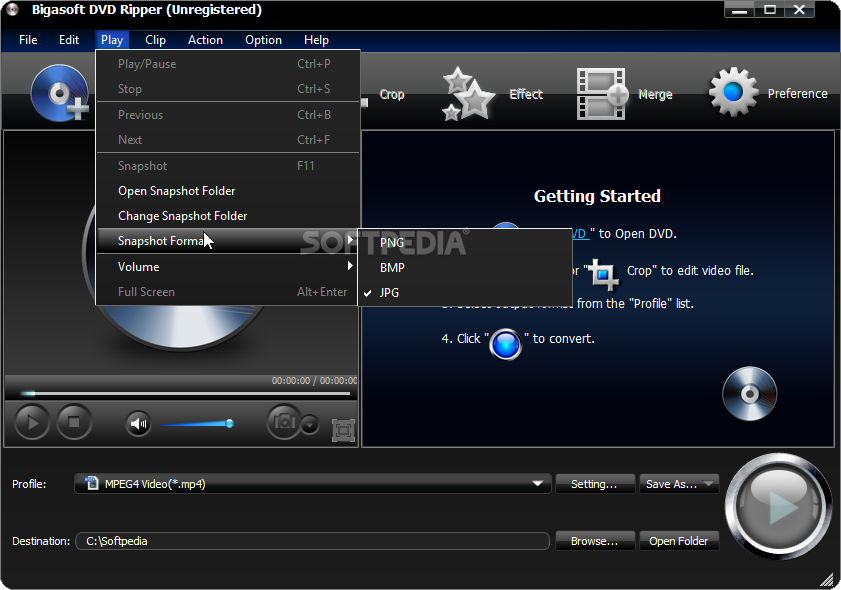
Task: Click the stop button in preview controls
Action: click(x=74, y=422)
